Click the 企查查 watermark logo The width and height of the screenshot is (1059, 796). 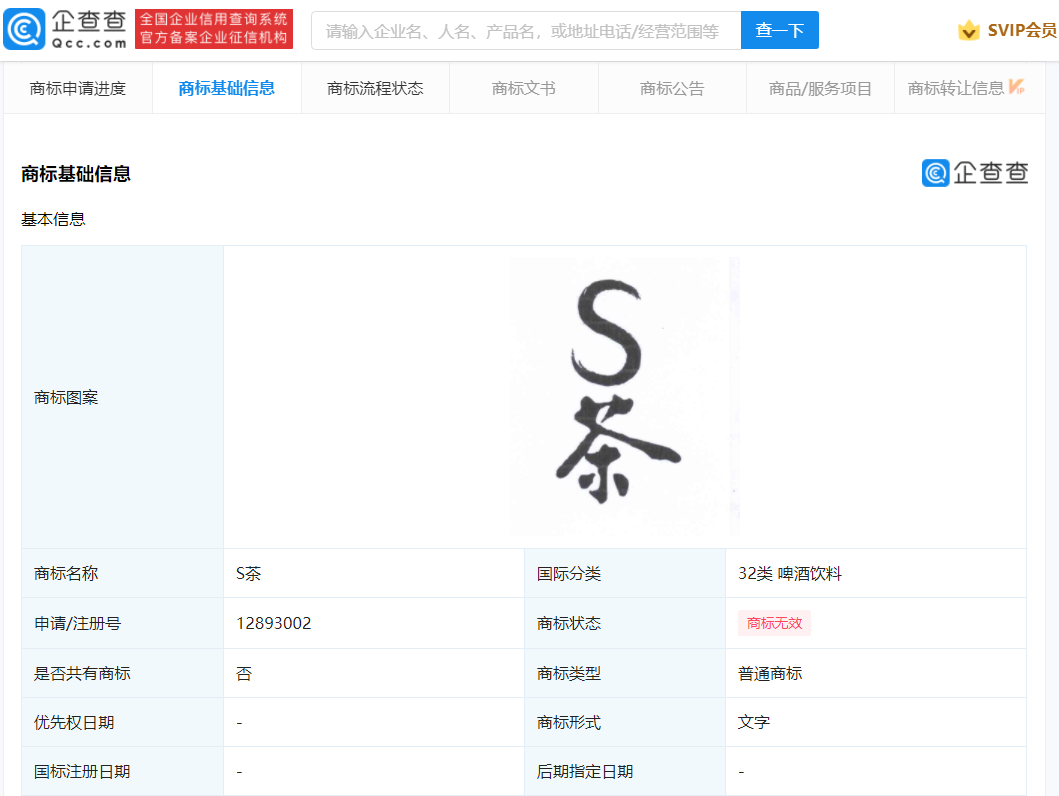point(974,173)
